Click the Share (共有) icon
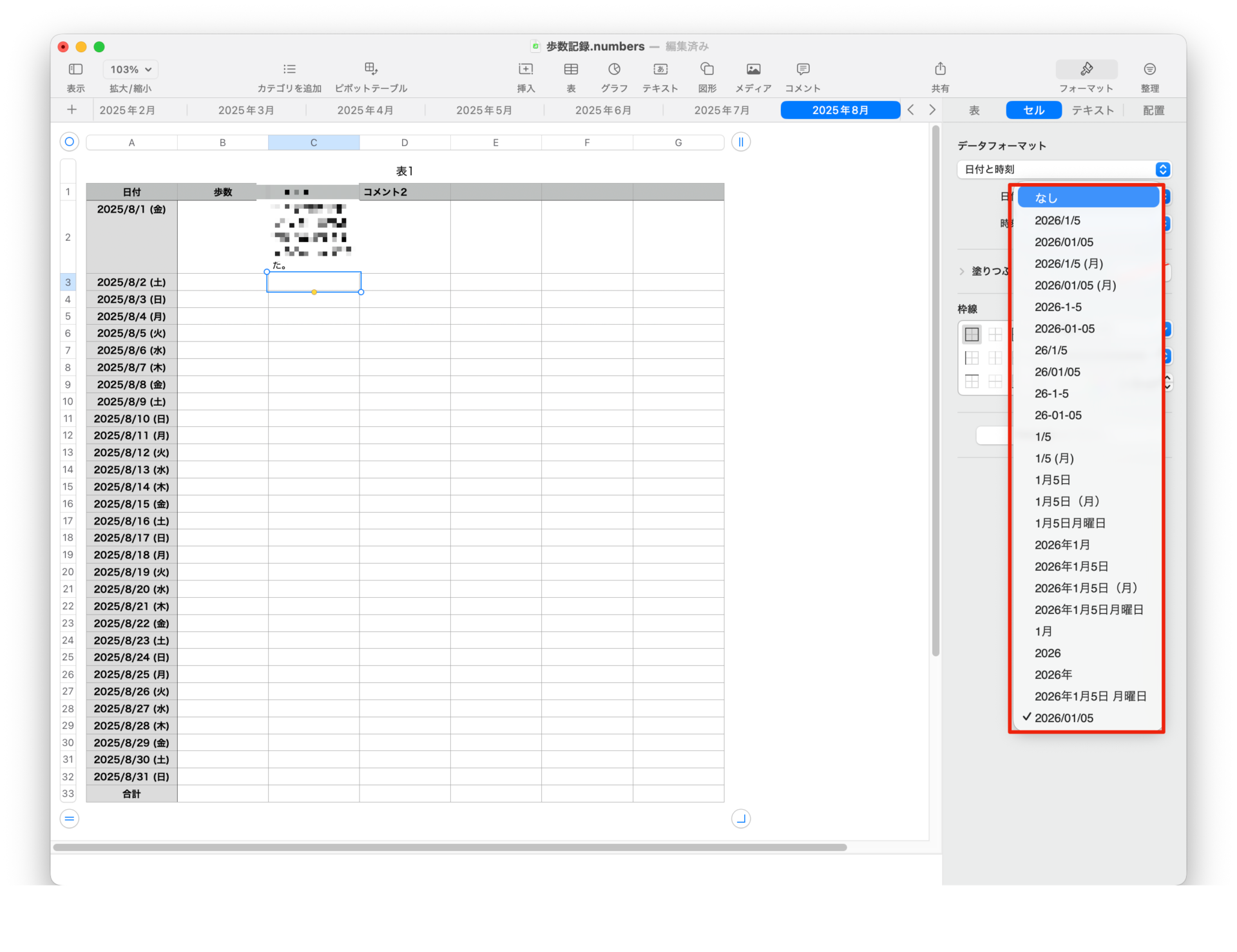The width and height of the screenshot is (1237, 952). [940, 69]
